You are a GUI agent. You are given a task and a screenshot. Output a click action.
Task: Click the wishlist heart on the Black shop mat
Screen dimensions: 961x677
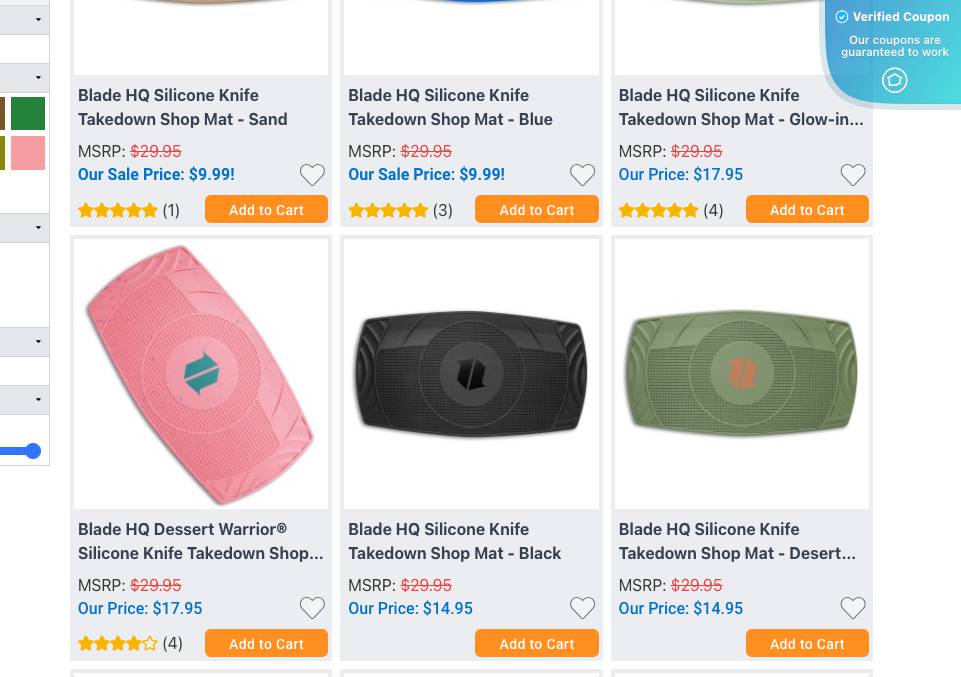[x=582, y=608]
